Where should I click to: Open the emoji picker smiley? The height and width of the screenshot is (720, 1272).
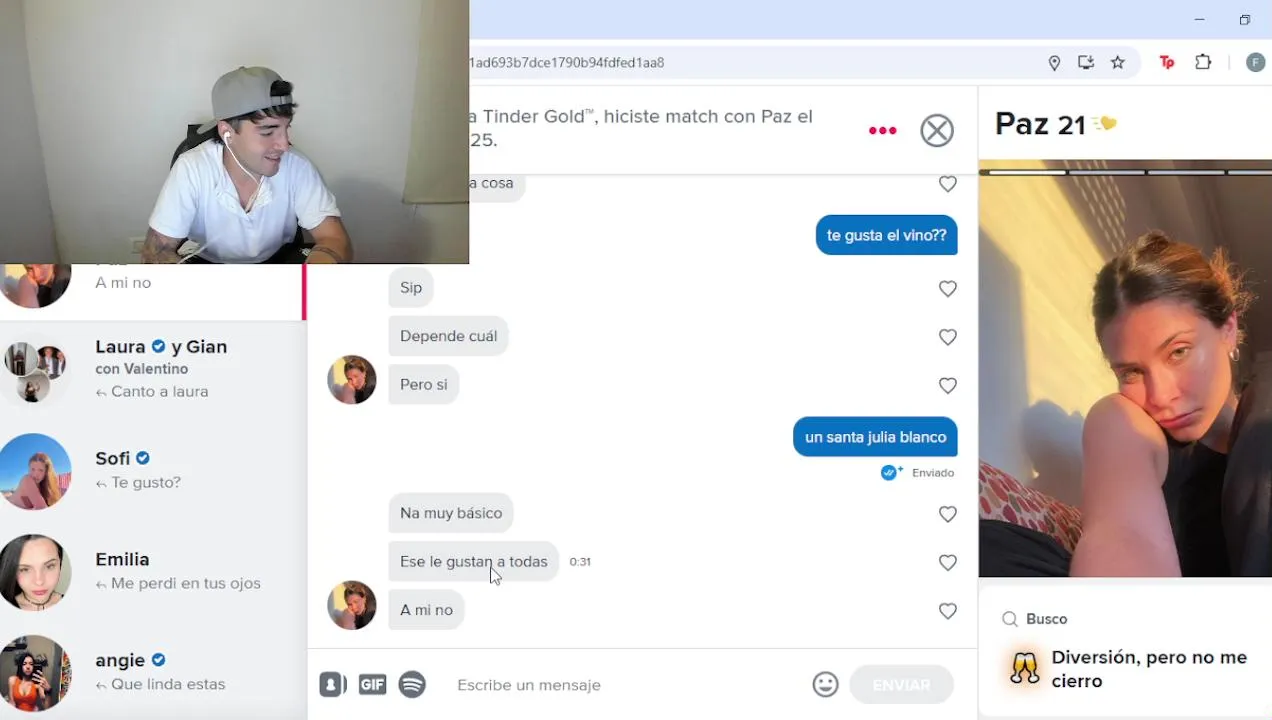(x=825, y=684)
